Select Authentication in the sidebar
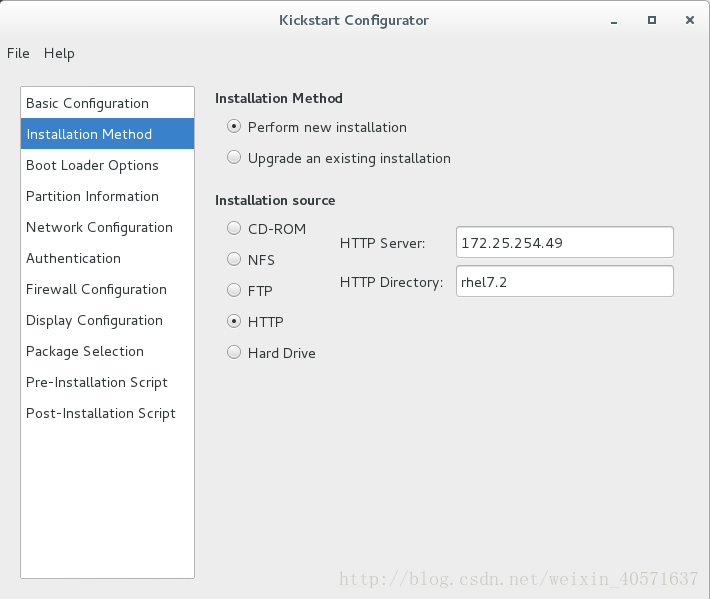The image size is (710, 599). point(107,258)
